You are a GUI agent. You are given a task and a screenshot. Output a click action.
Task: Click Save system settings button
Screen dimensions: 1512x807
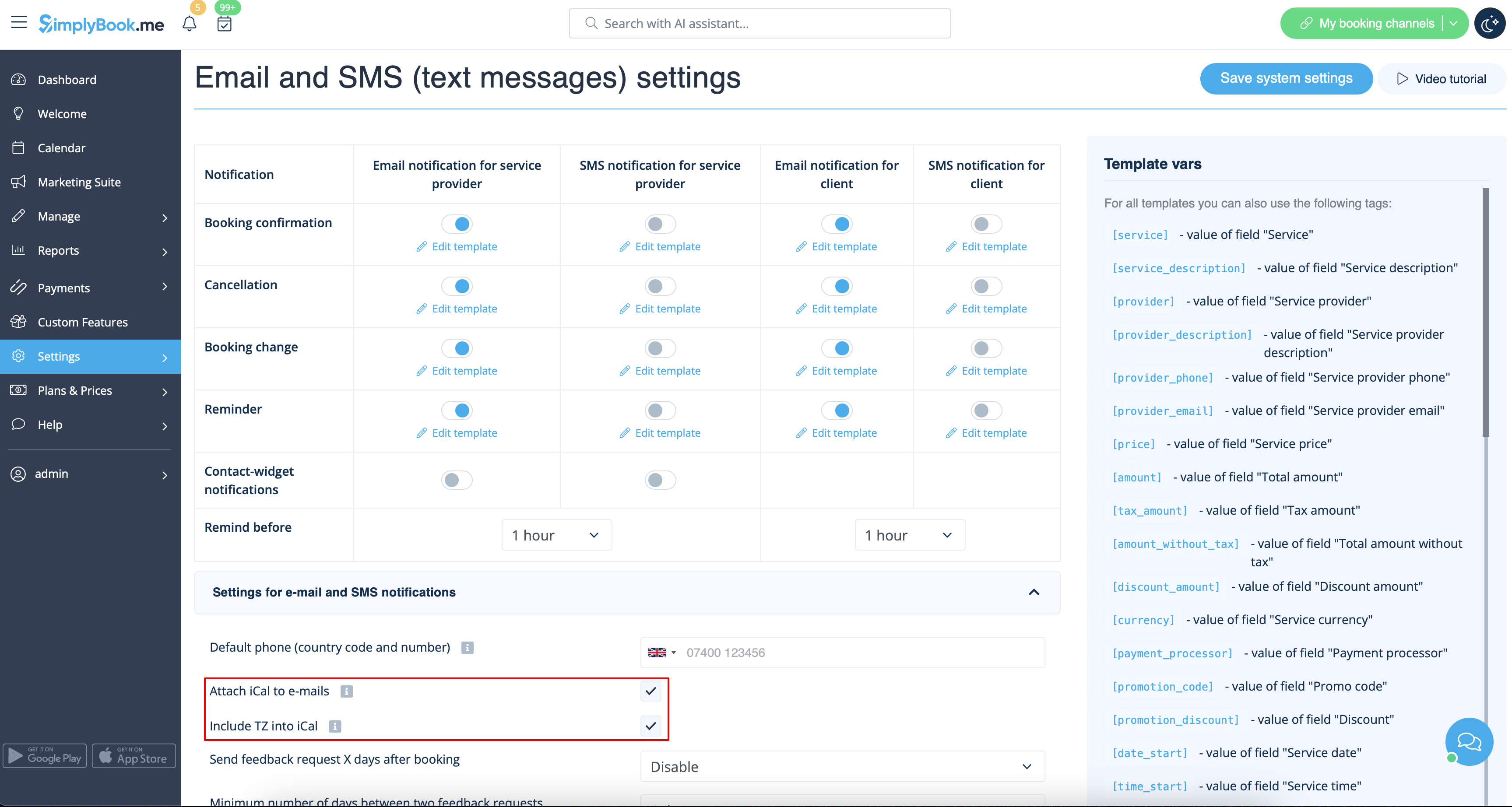pyautogui.click(x=1286, y=78)
